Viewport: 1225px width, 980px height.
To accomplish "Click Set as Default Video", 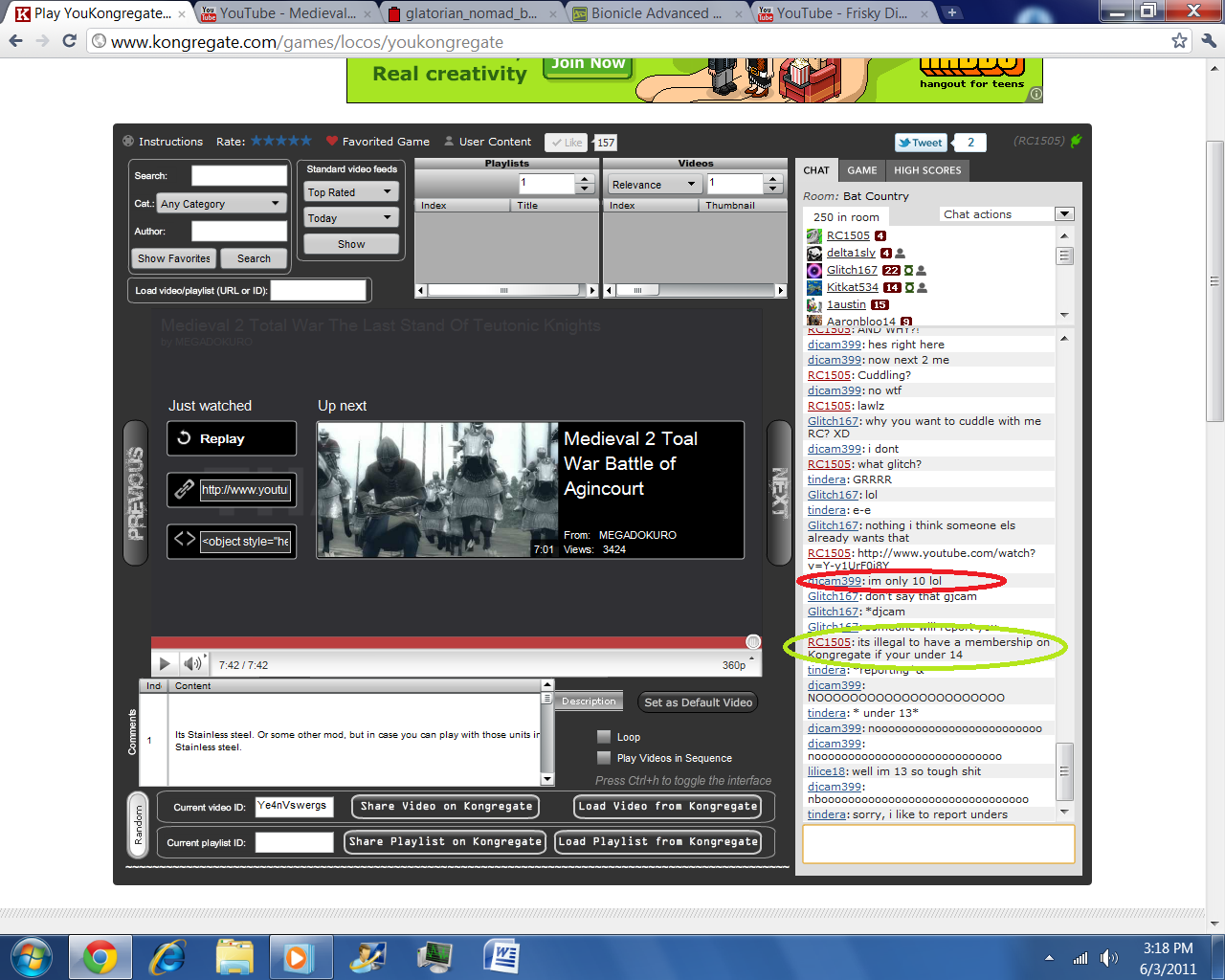I will 699,702.
